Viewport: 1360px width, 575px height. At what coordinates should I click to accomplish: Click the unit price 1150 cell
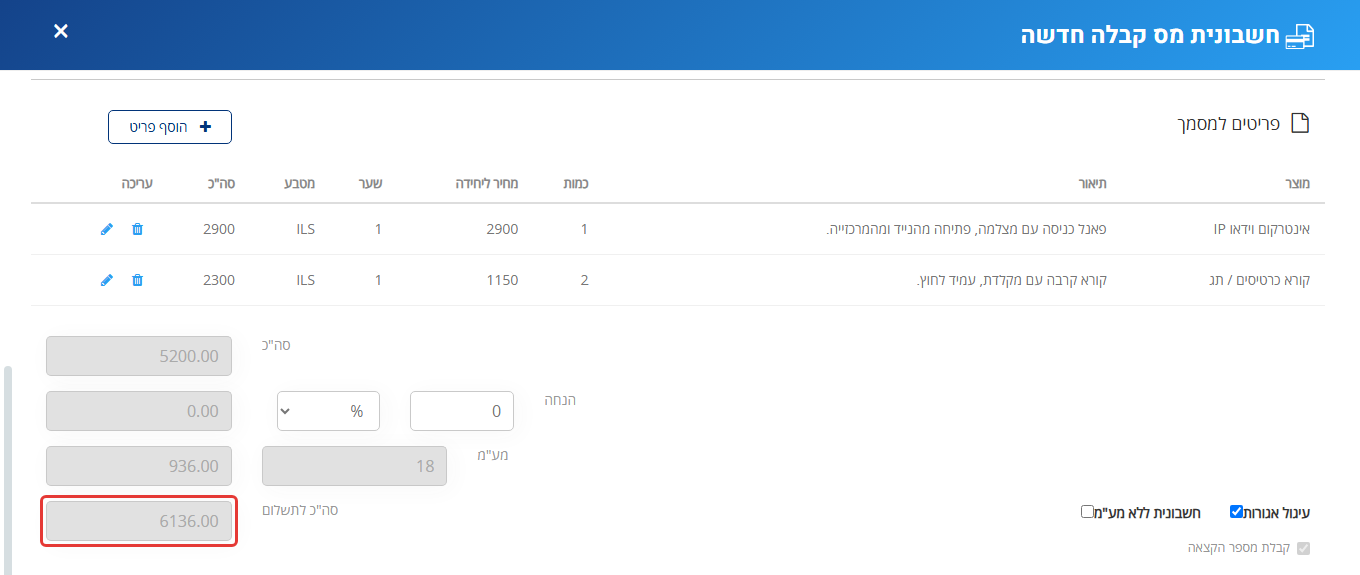coord(502,280)
